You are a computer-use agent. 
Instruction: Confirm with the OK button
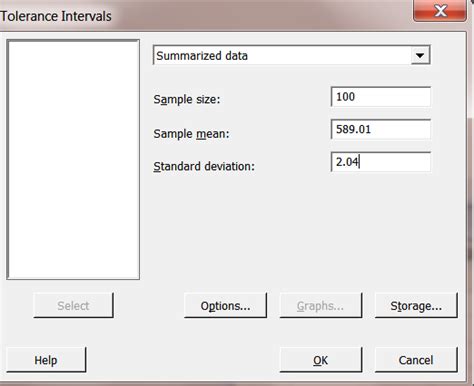(x=321, y=360)
